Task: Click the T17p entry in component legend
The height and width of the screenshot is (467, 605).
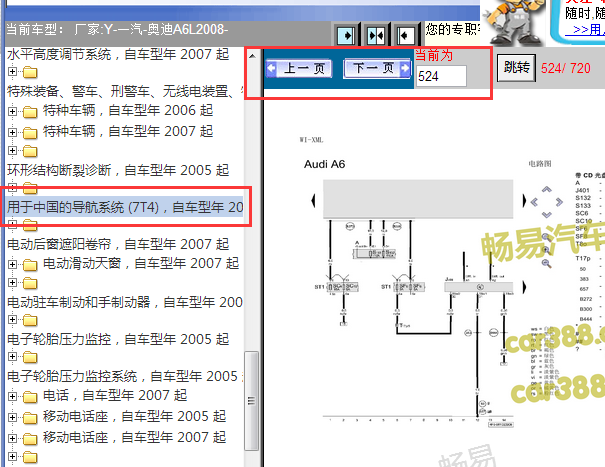Action: (583, 258)
